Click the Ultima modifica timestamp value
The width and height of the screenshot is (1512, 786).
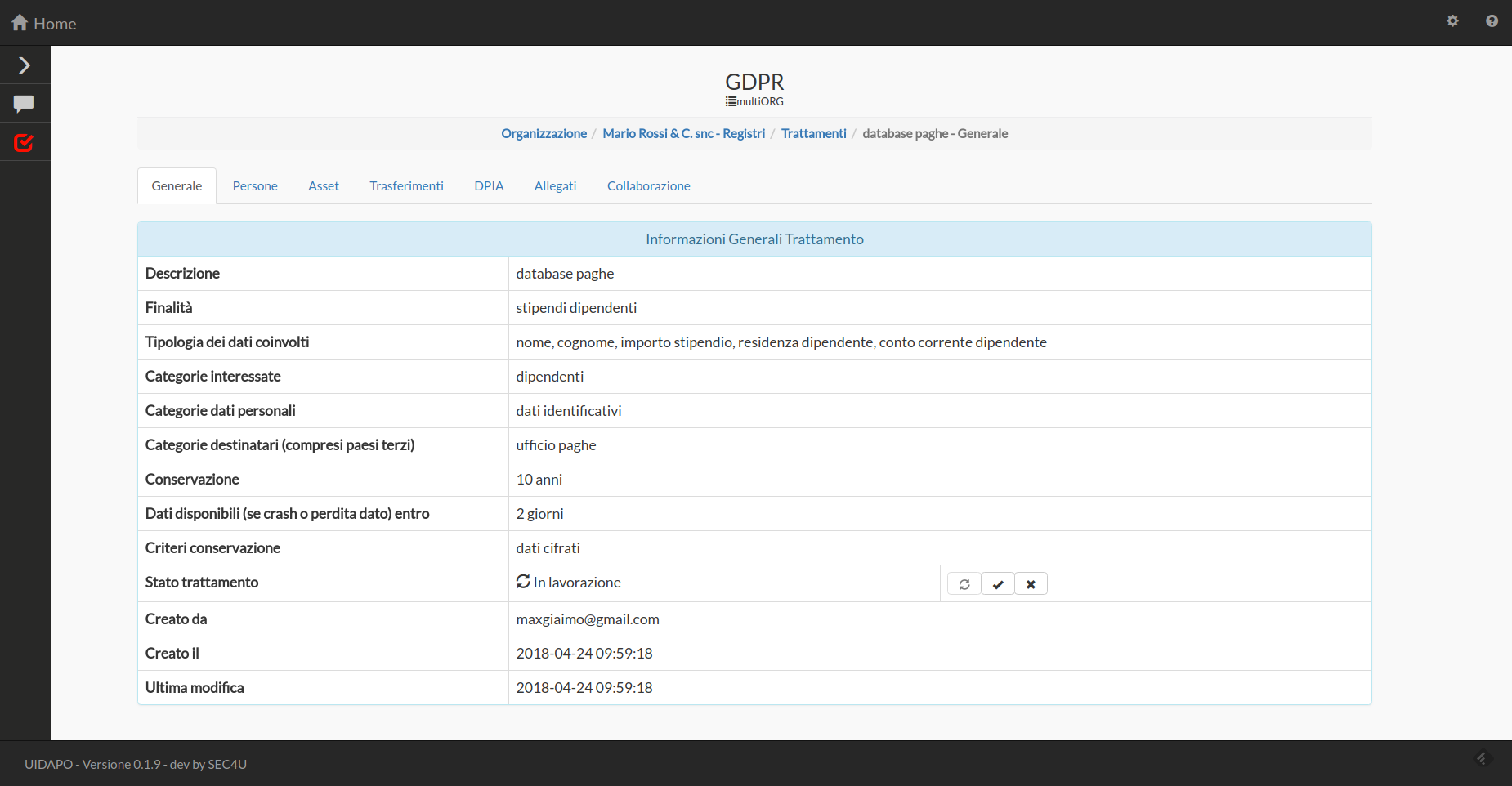tap(584, 688)
